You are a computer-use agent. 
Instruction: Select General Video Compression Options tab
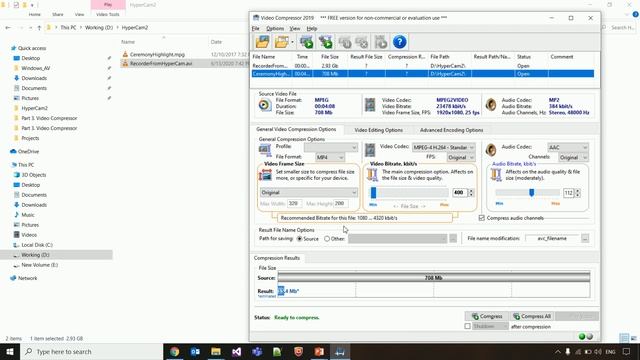coord(296,129)
